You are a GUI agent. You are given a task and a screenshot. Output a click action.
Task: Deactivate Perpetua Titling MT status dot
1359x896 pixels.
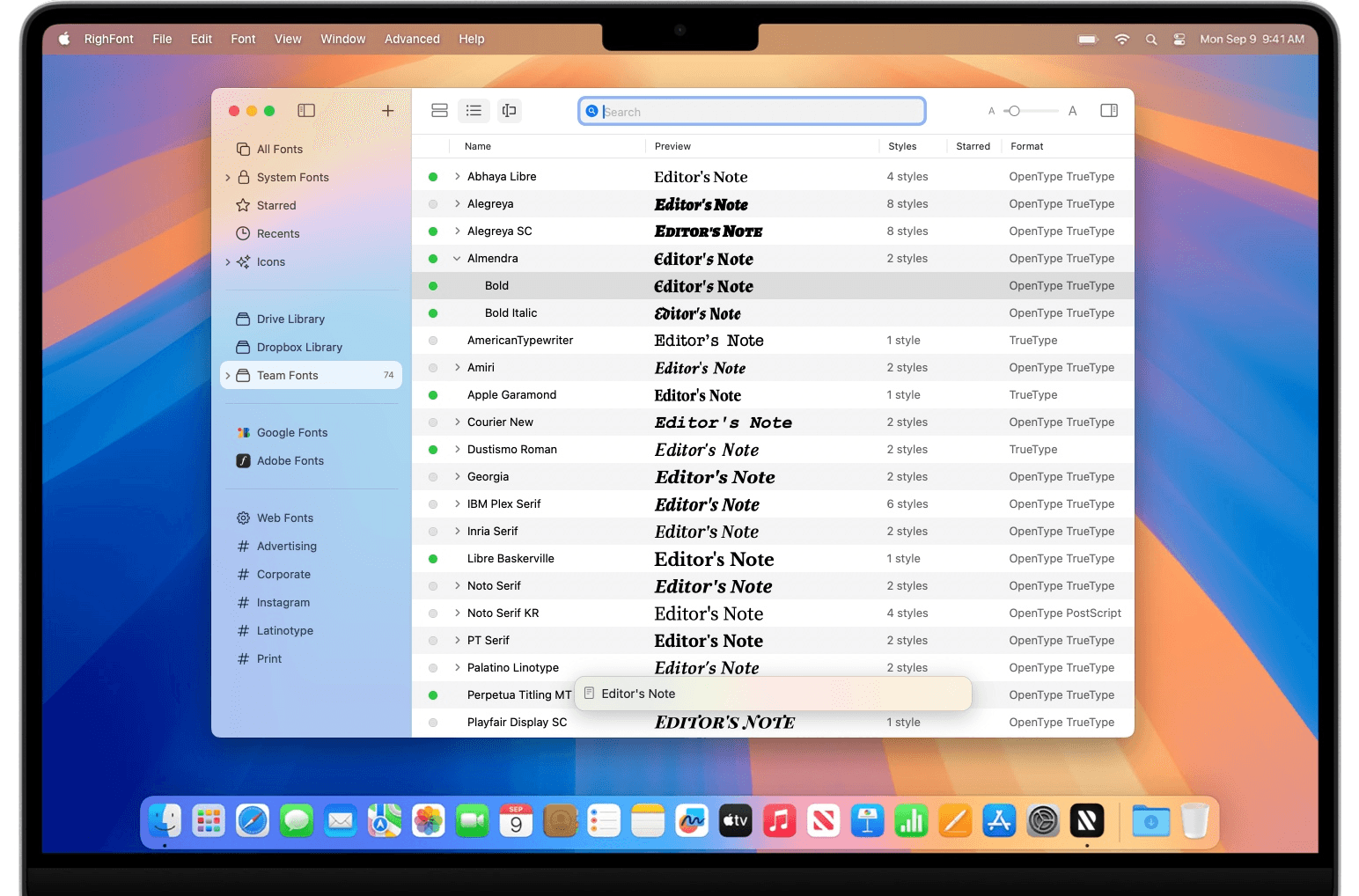[433, 695]
